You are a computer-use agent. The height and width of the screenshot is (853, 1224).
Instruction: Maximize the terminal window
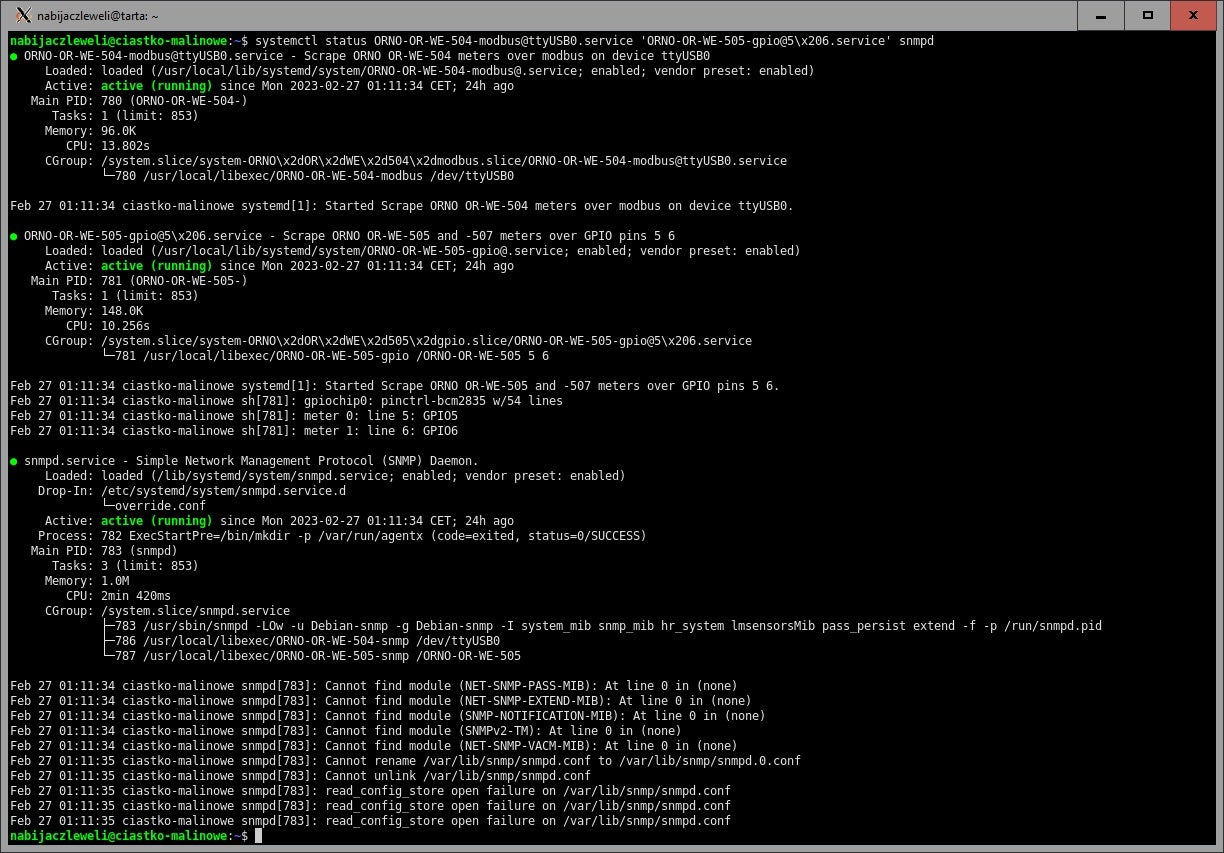point(1148,15)
